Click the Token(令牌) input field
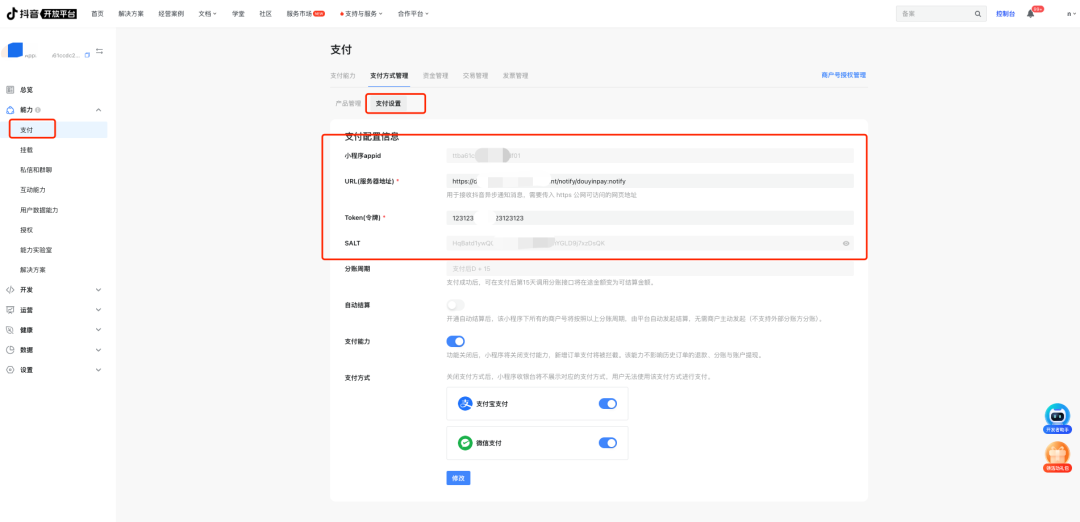This screenshot has height=522, width=1080. (x=650, y=218)
